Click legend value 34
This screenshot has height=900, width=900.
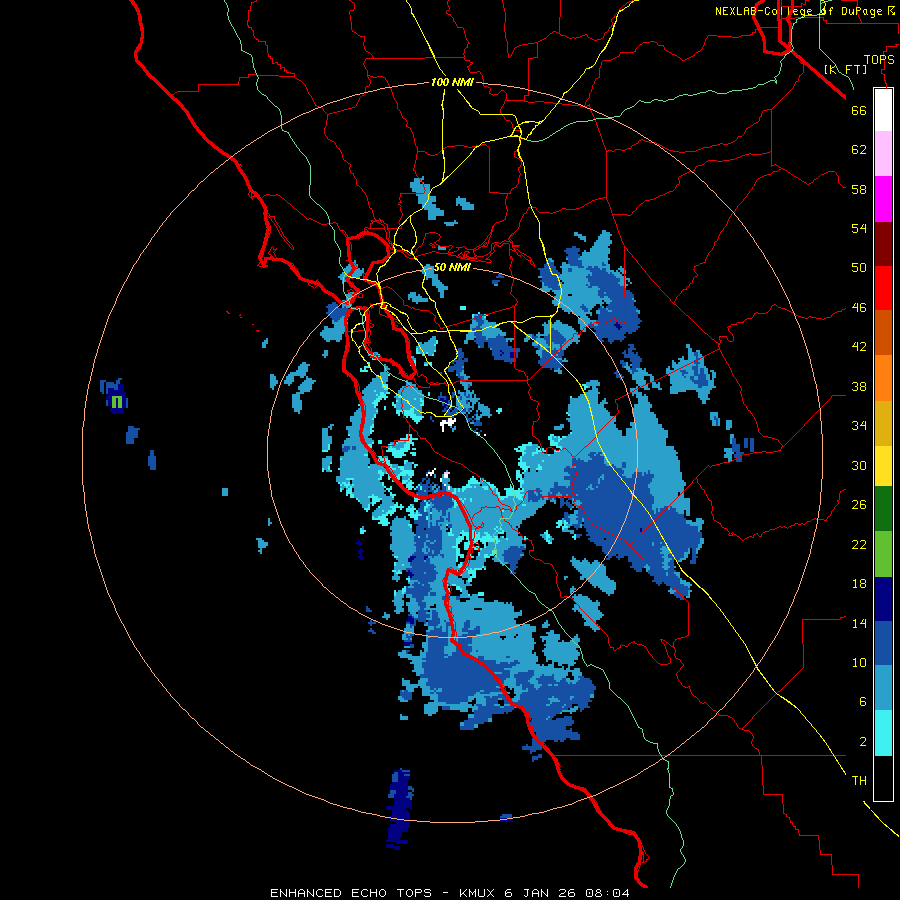[859, 426]
